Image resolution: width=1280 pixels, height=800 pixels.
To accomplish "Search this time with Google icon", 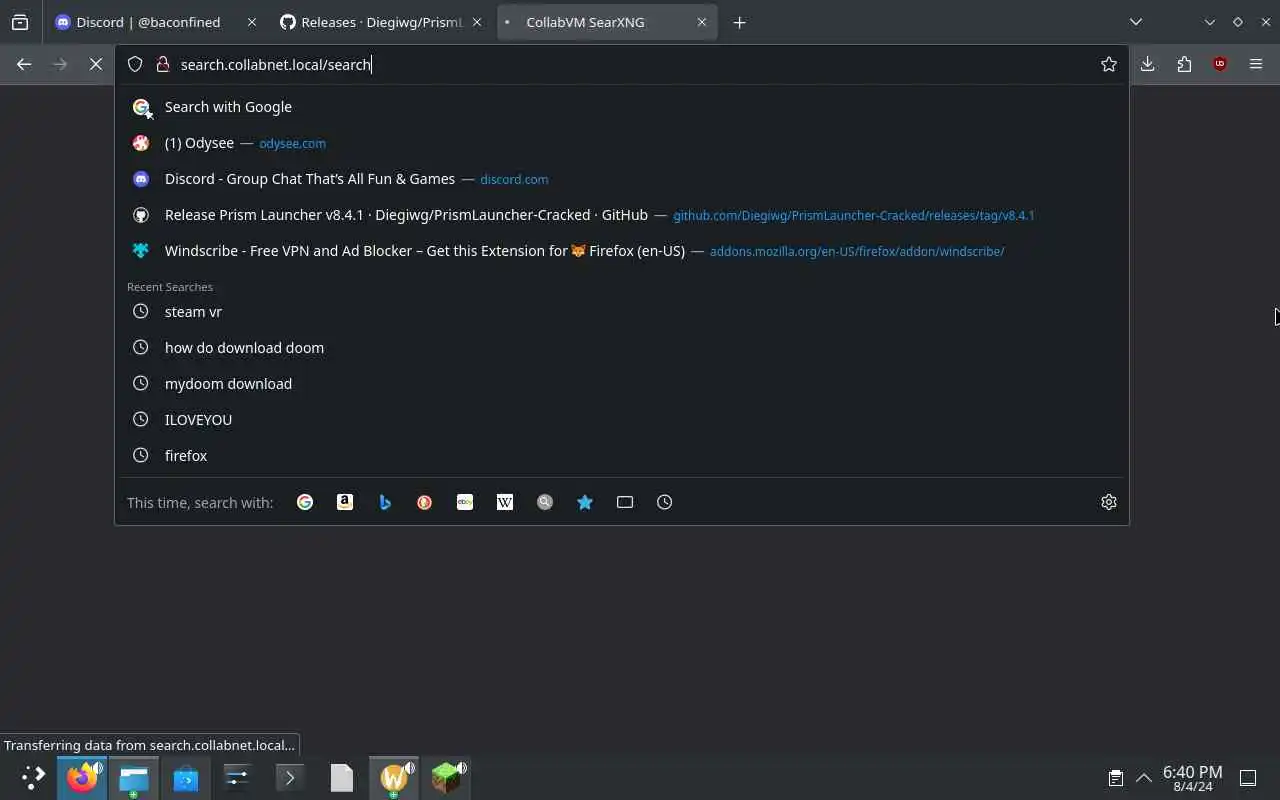I will (305, 502).
